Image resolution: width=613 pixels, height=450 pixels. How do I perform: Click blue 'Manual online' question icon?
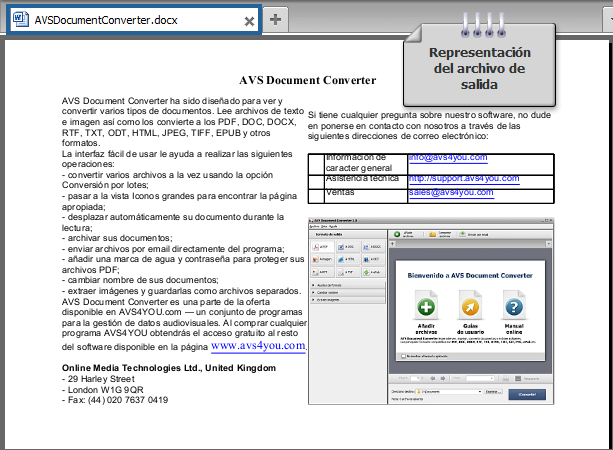coord(514,307)
